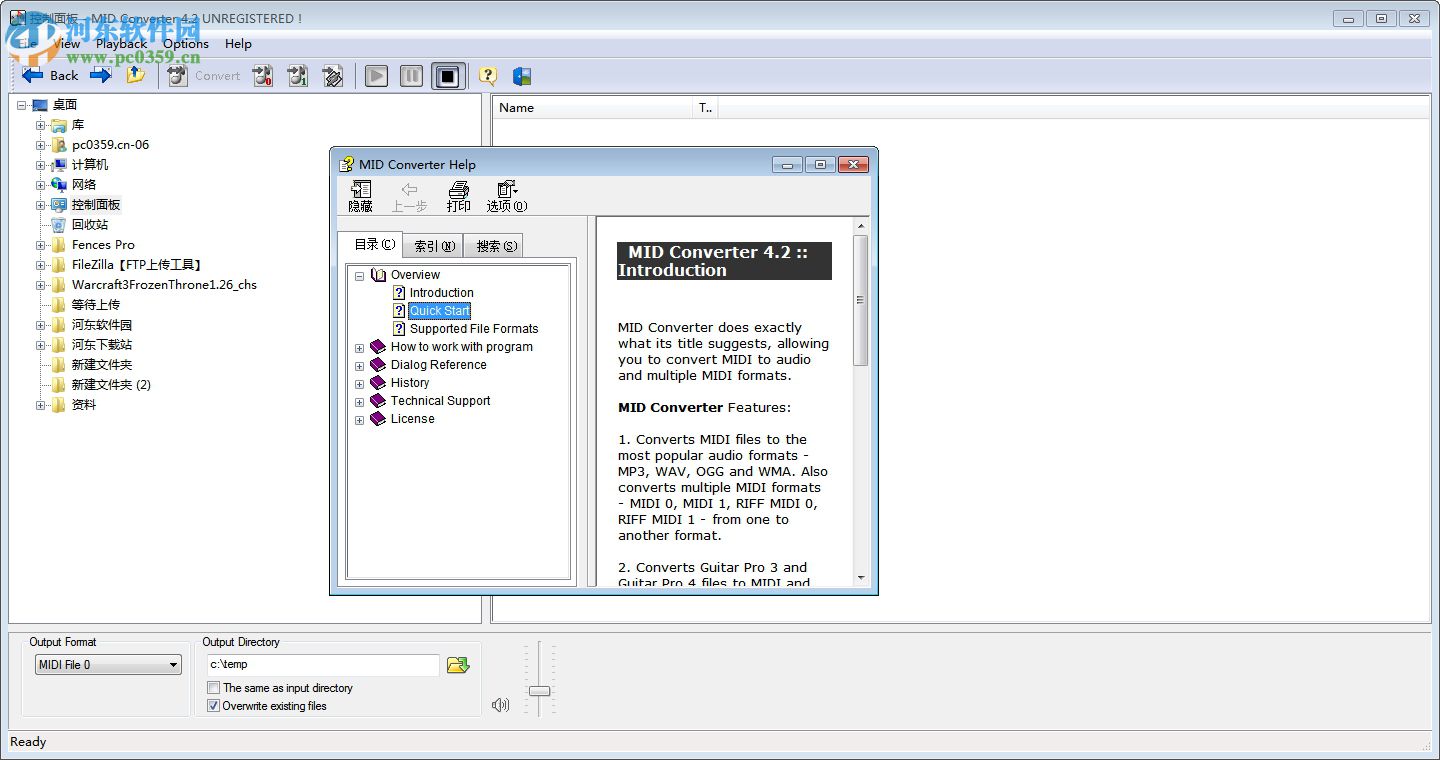Screen dimensions: 1440x760
Task: Open the View menu
Action: tap(66, 44)
